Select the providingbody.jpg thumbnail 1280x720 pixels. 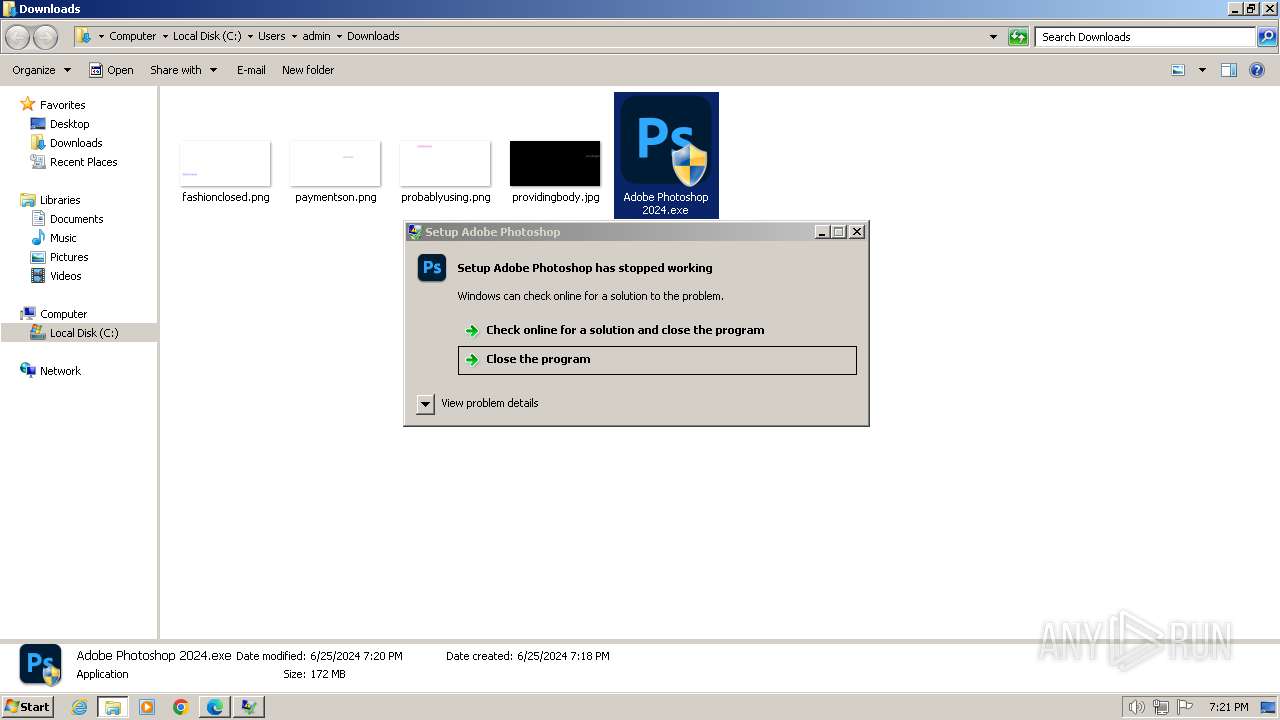(x=555, y=164)
